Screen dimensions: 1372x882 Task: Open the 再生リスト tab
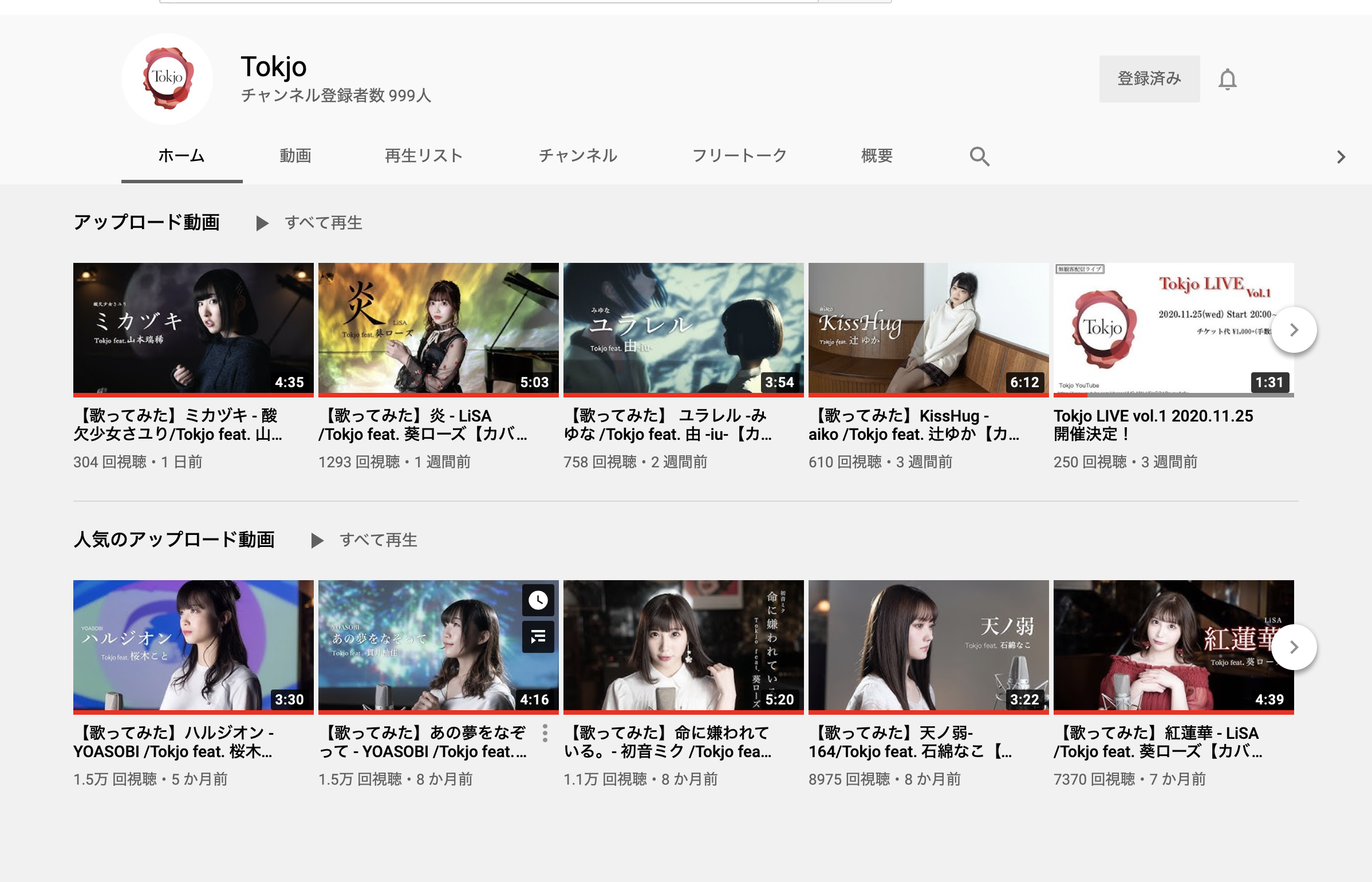coord(424,156)
